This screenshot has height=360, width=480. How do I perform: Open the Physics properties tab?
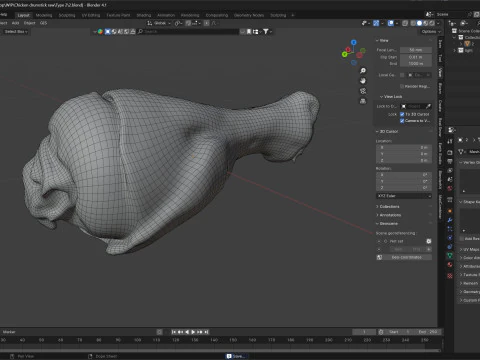[450, 238]
